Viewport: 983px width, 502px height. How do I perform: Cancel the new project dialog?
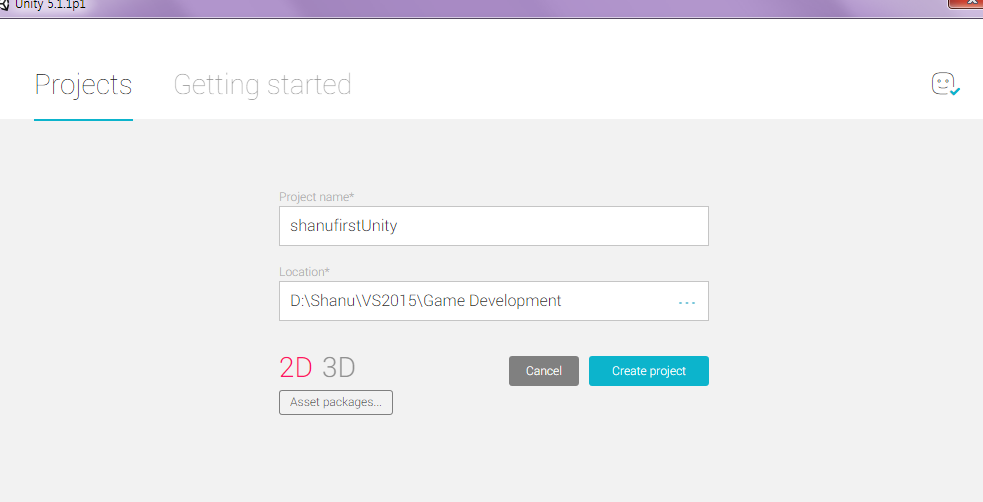(x=544, y=371)
